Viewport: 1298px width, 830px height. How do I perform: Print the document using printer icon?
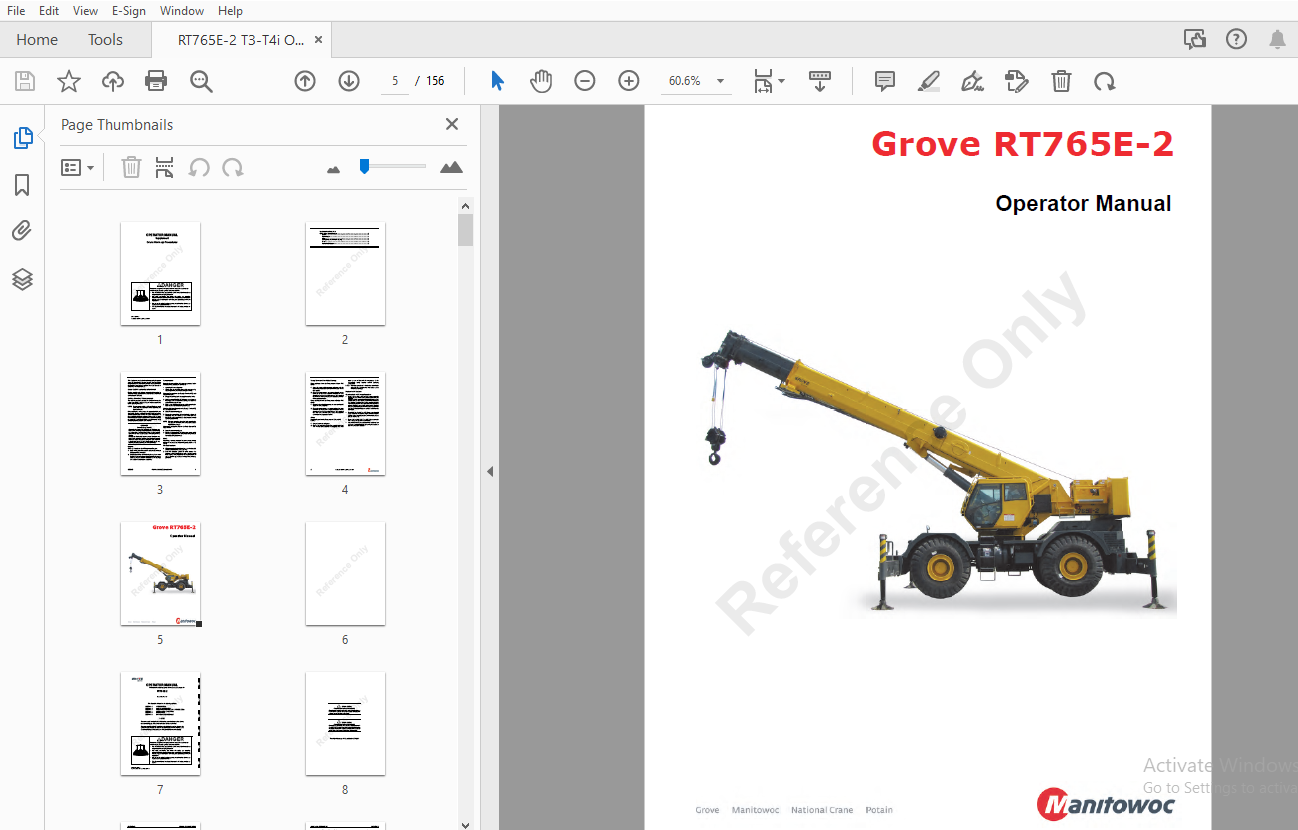156,81
